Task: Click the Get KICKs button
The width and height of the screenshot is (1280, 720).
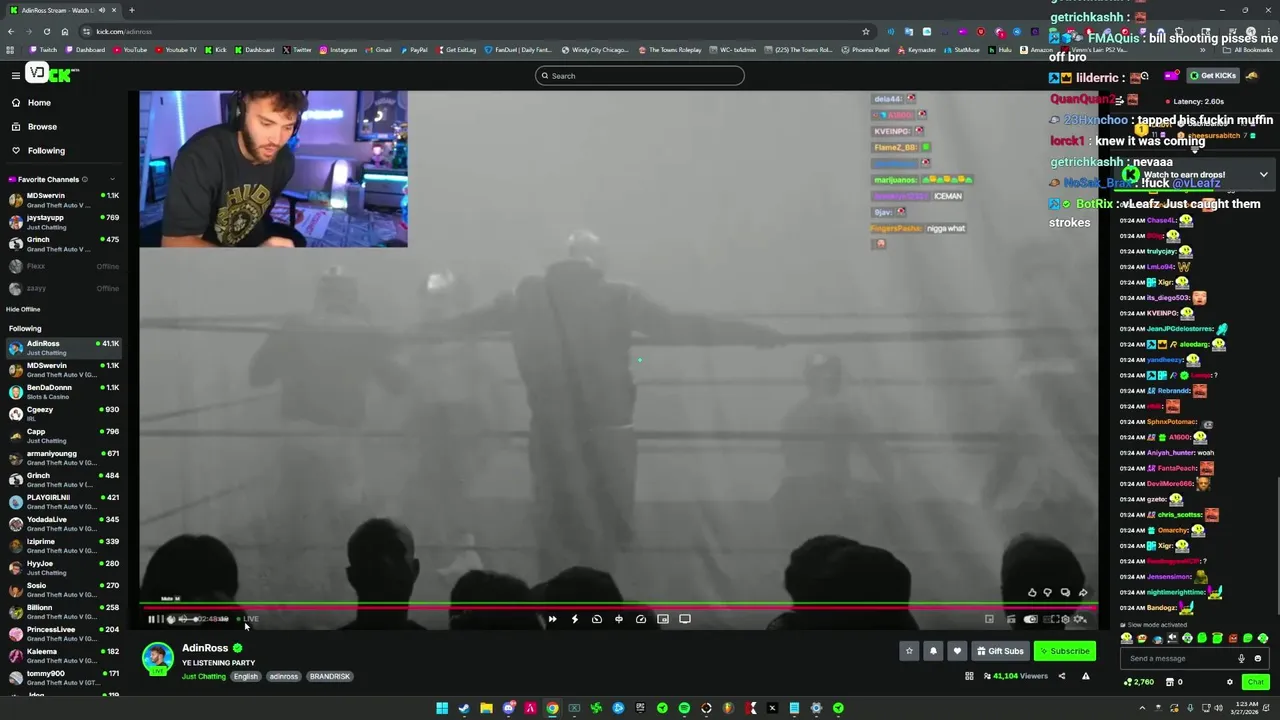Action: point(1213,76)
